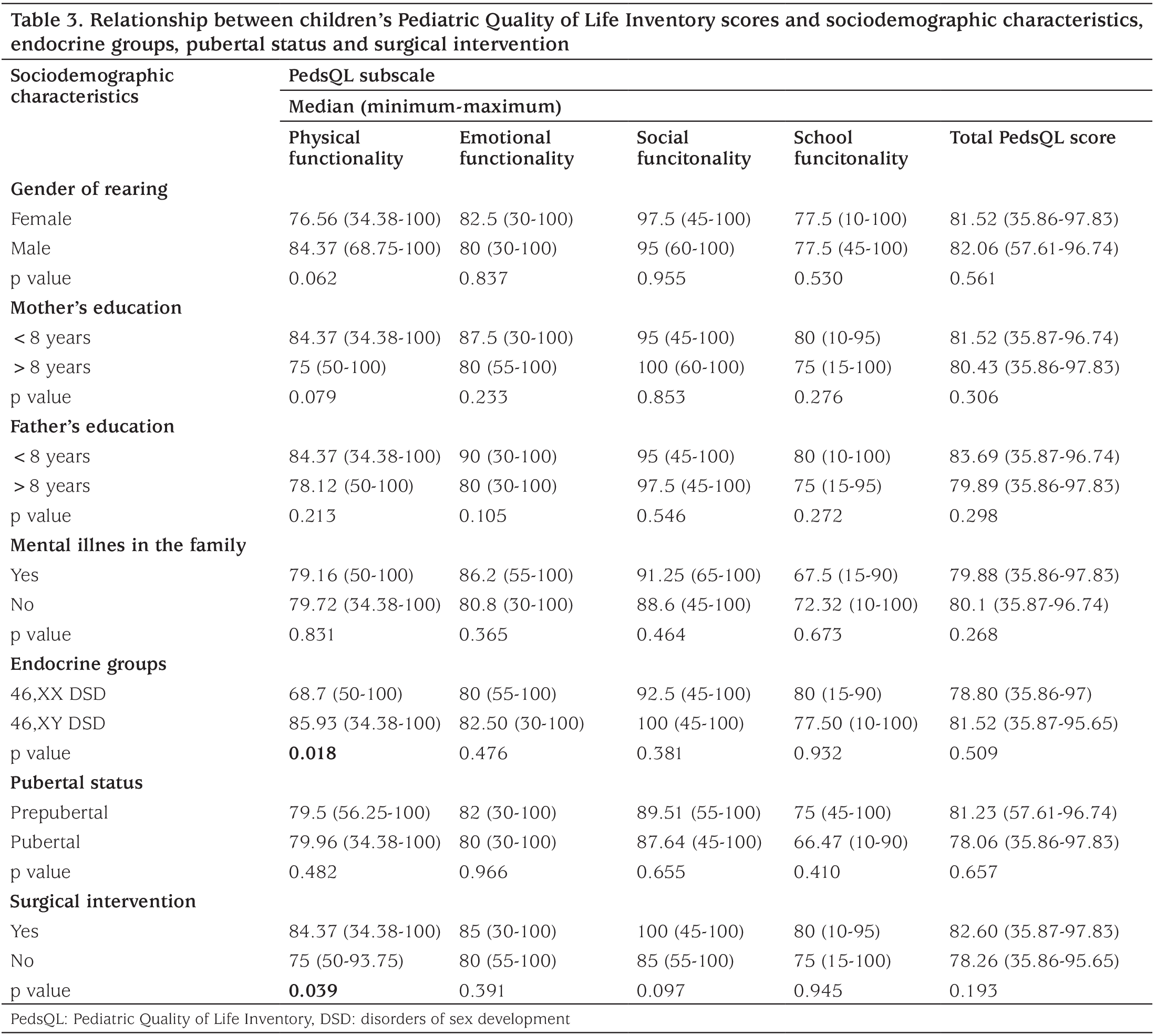This screenshot has width=1156, height=1036.
Task: Click value 91.25 (65-100)
Action: [699, 575]
